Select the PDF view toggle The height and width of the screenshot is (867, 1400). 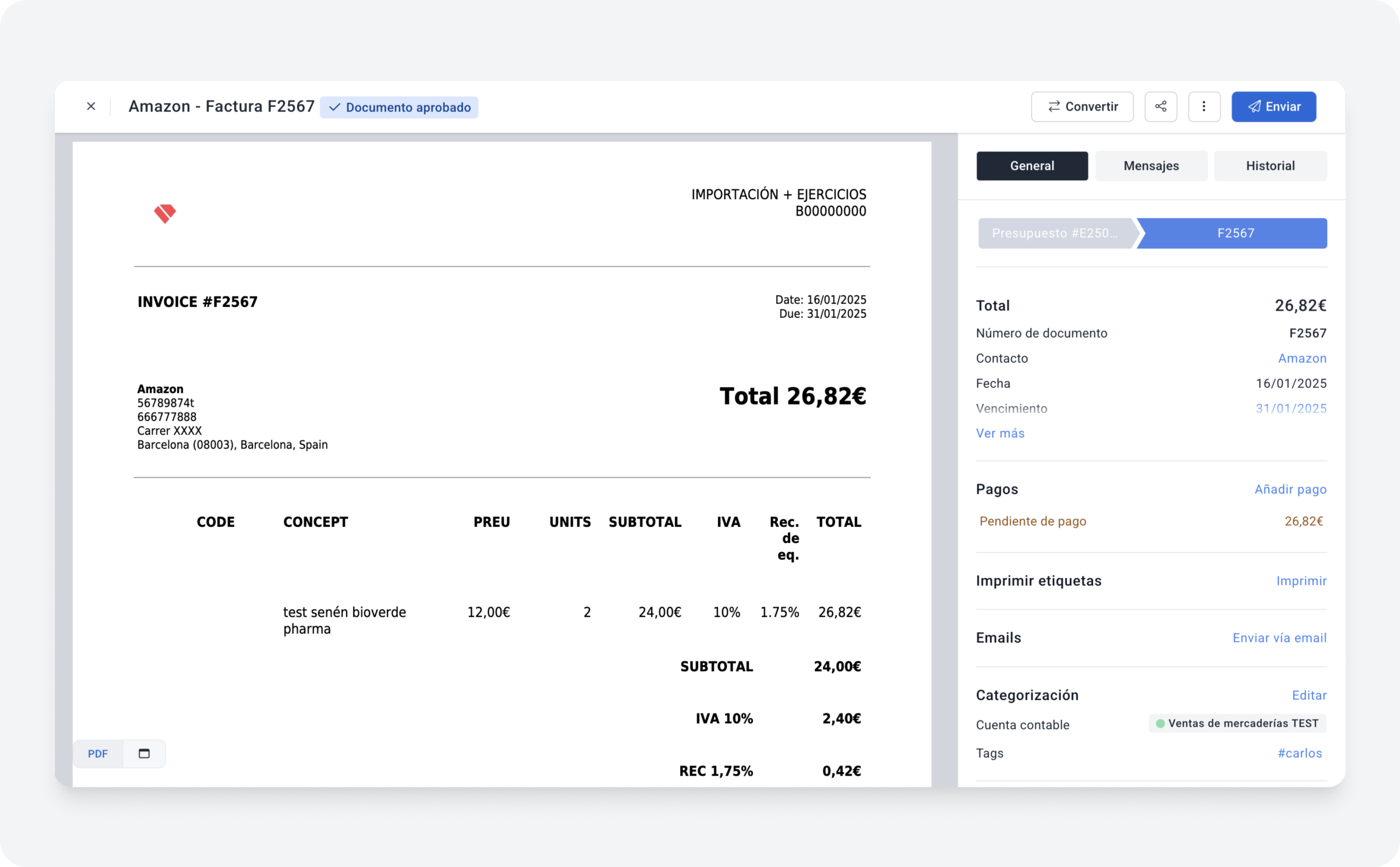97,754
